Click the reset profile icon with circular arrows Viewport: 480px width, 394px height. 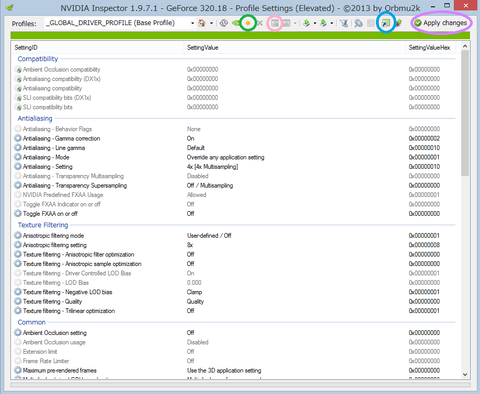[224, 23]
